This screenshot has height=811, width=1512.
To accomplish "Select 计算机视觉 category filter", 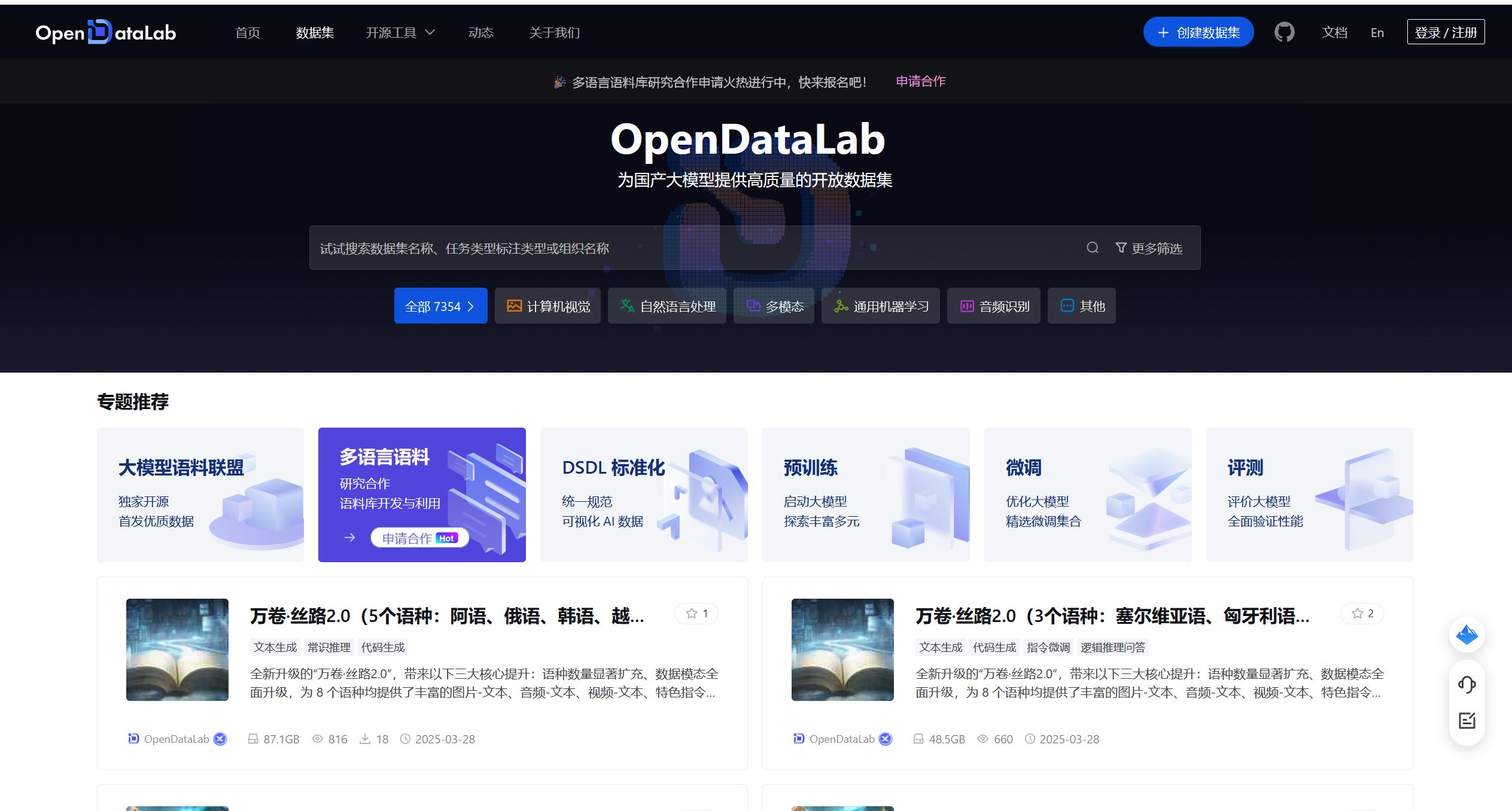I will click(547, 306).
